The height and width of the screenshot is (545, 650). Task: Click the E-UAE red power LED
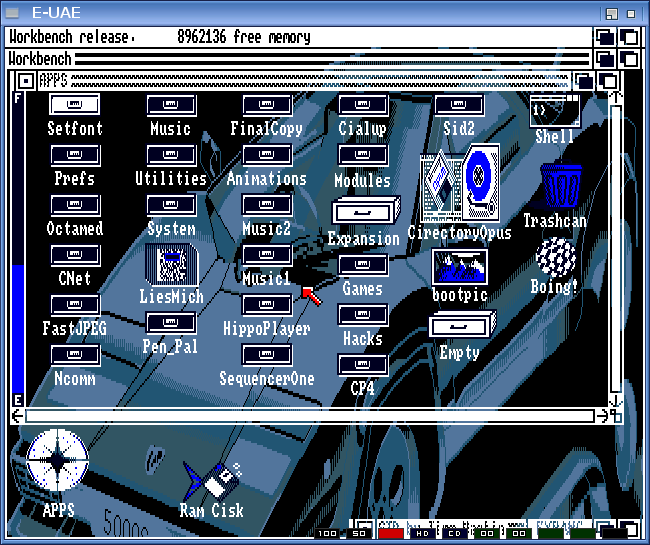click(x=390, y=533)
